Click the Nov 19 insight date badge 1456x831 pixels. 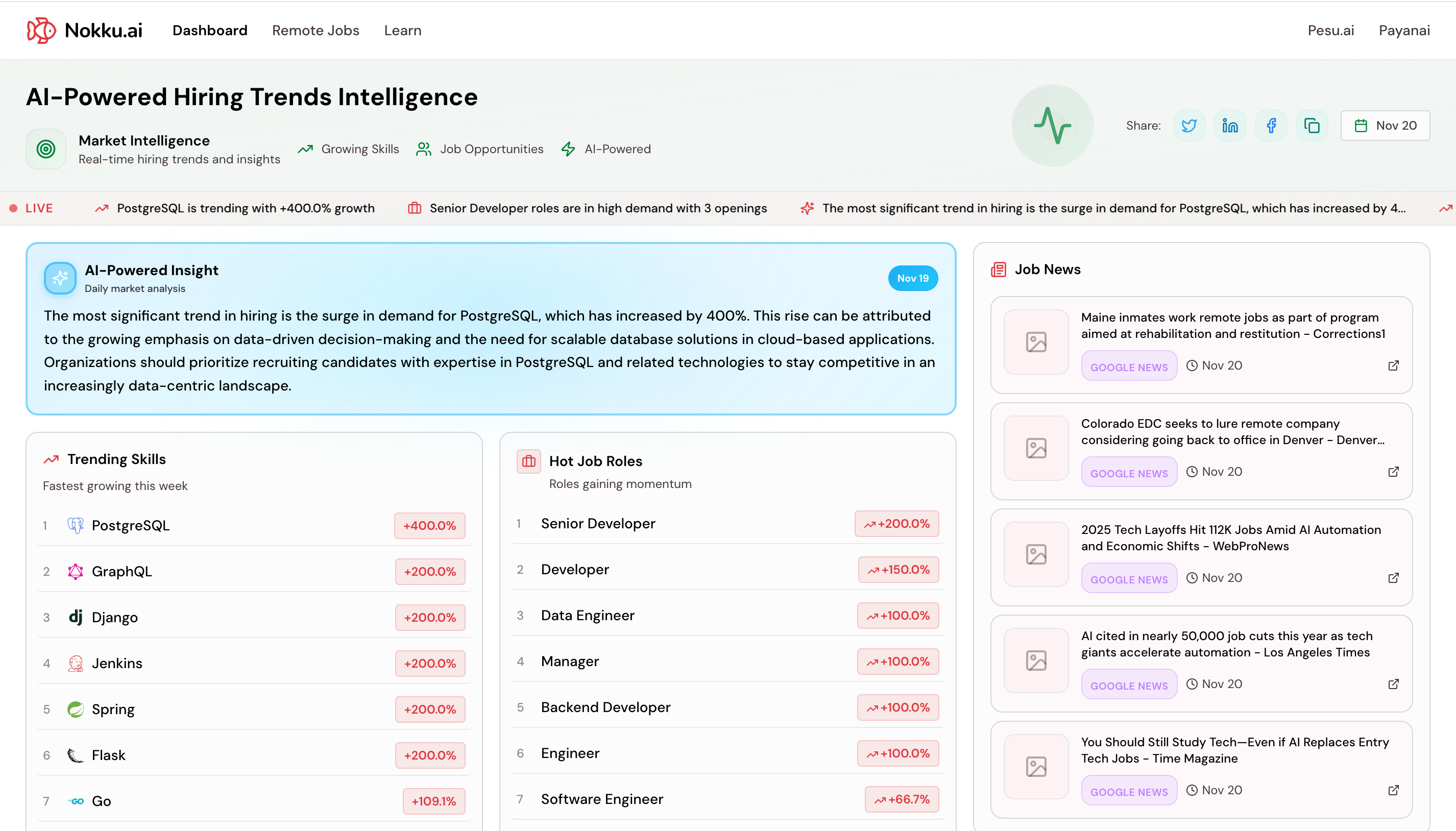pos(912,278)
